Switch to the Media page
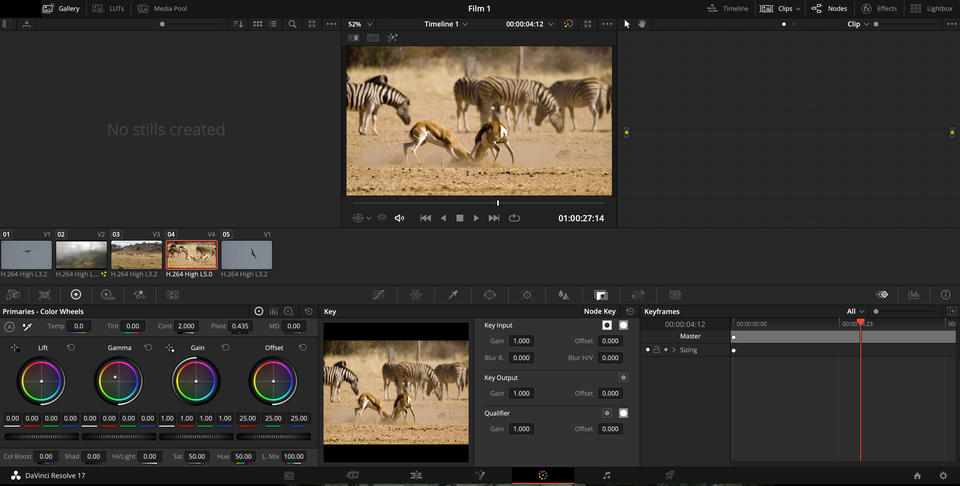The height and width of the screenshot is (486, 960). click(x=289, y=476)
